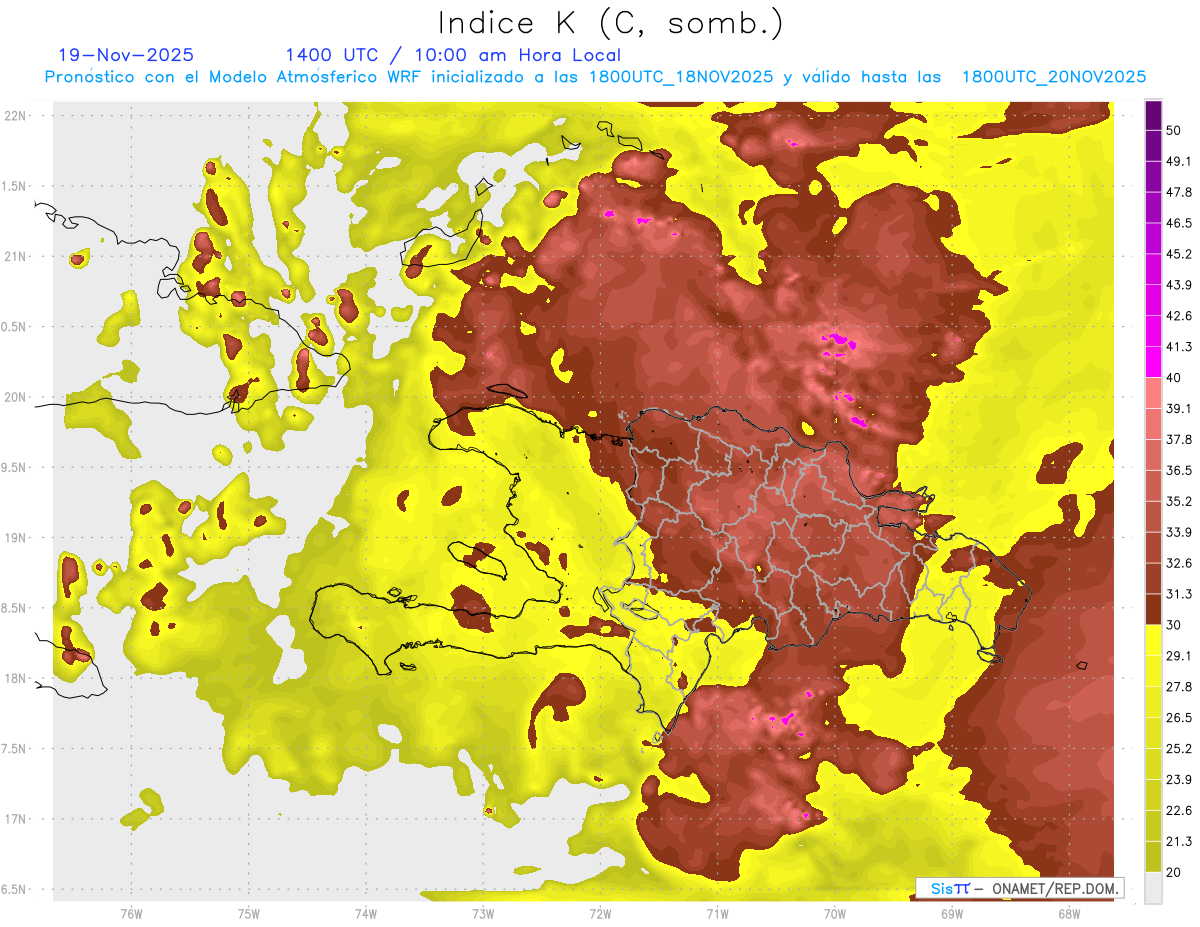
Task: Pick the magenta swatch between 40 and 41.3
Action: (1153, 362)
